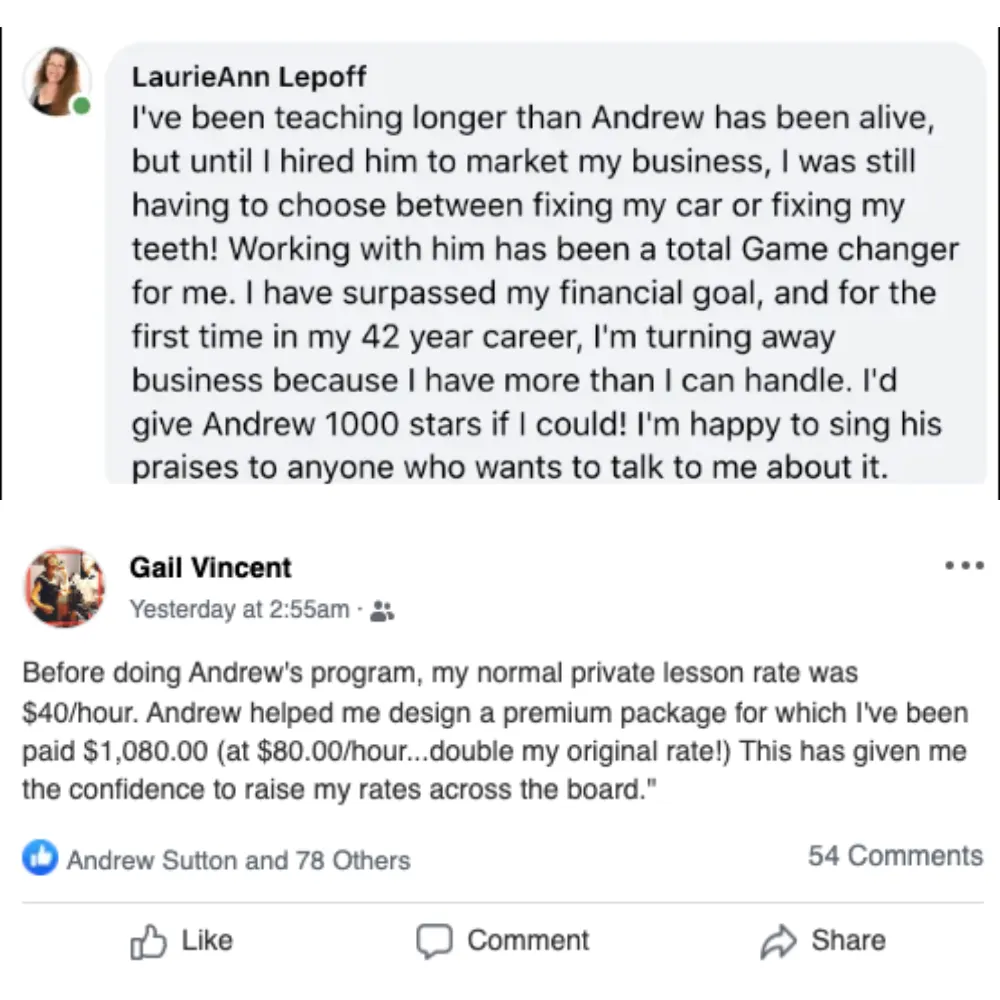Click the friends audience privacy icon
The height and width of the screenshot is (1000, 1000).
(x=382, y=611)
